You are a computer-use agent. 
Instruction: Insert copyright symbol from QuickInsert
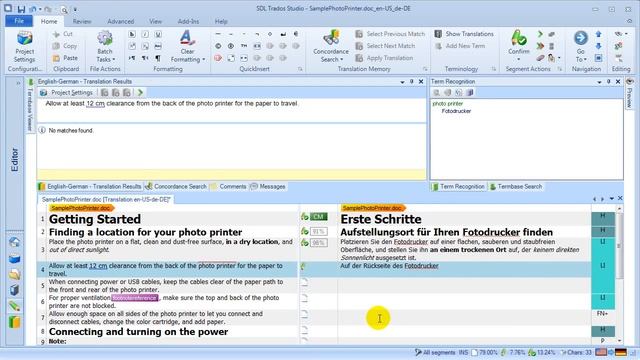point(218,46)
